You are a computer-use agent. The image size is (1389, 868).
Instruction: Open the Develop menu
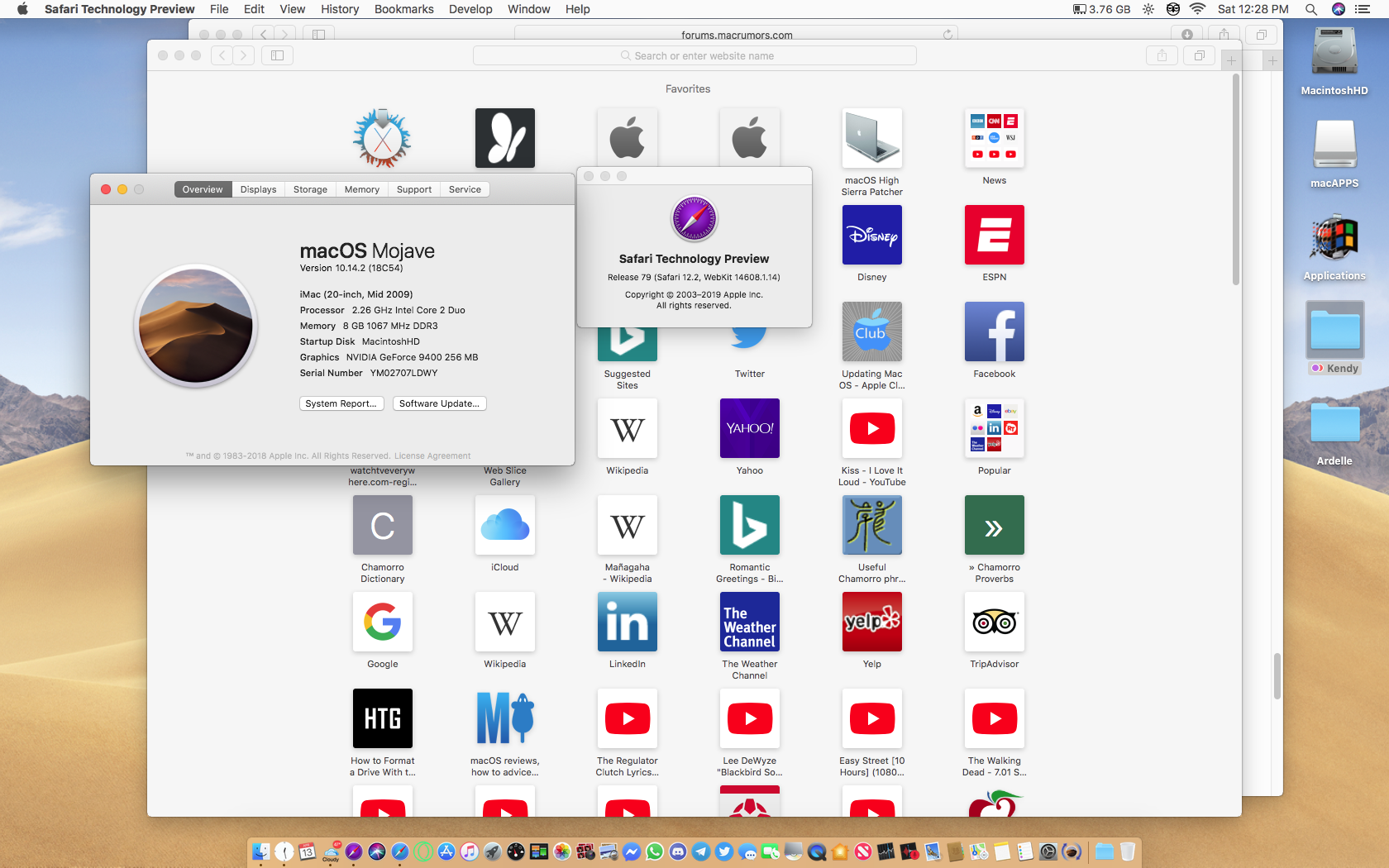pyautogui.click(x=470, y=9)
